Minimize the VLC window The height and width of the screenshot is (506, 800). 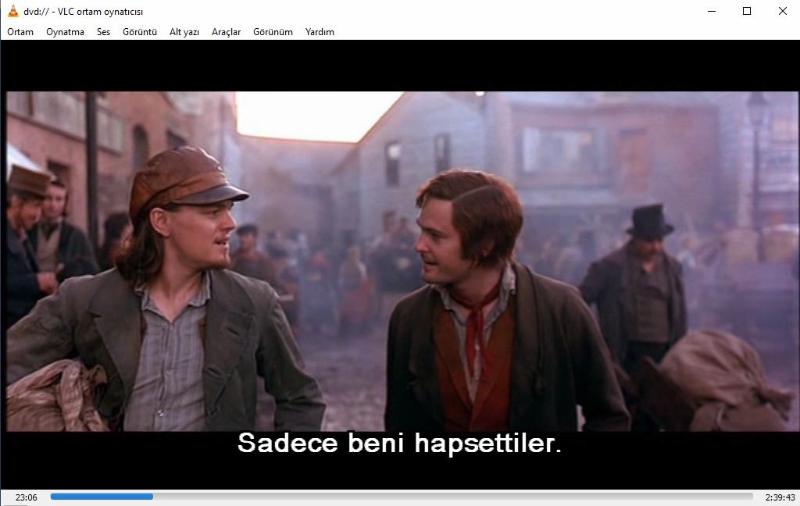[x=711, y=11]
